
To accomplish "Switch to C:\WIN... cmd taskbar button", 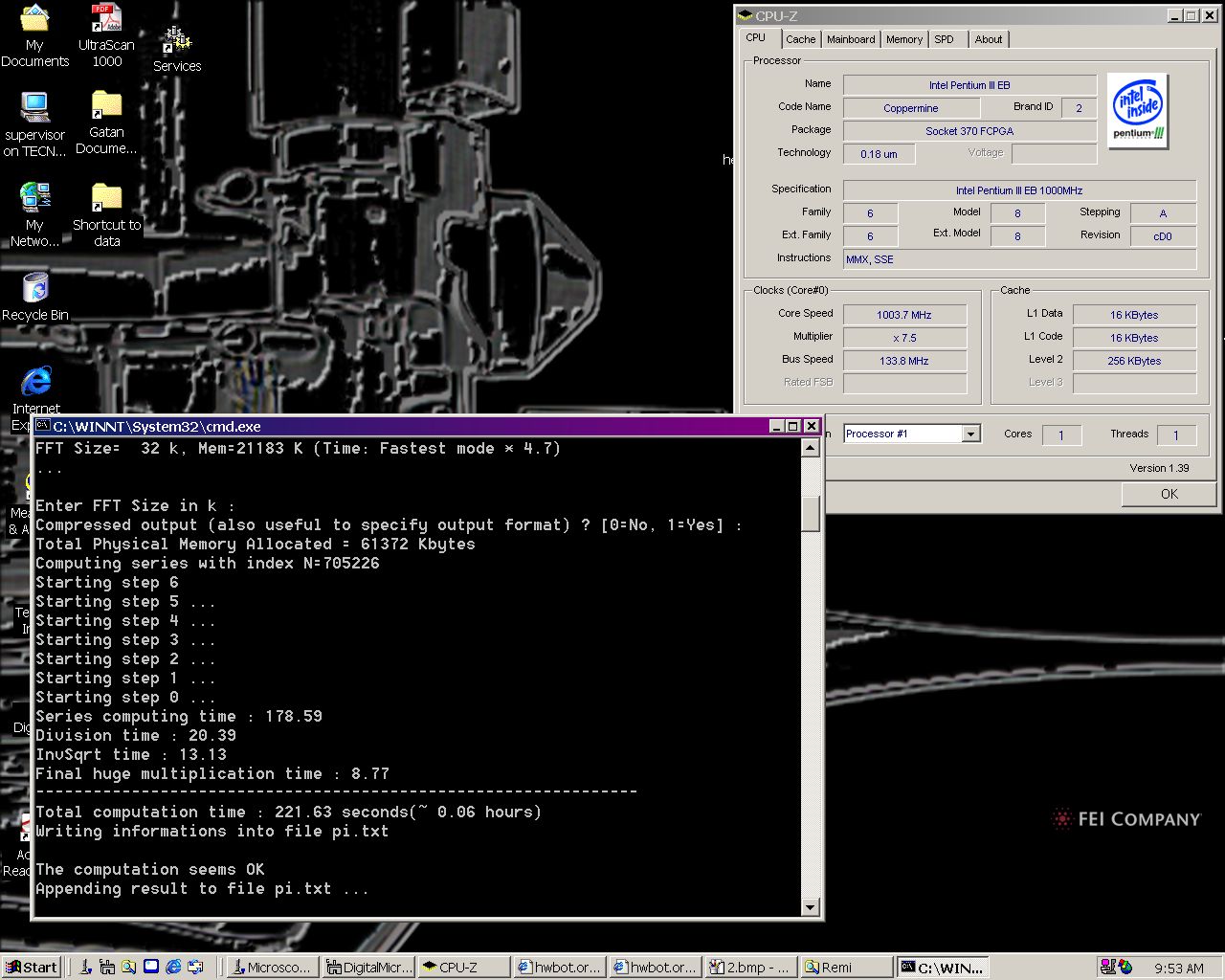I will [943, 968].
